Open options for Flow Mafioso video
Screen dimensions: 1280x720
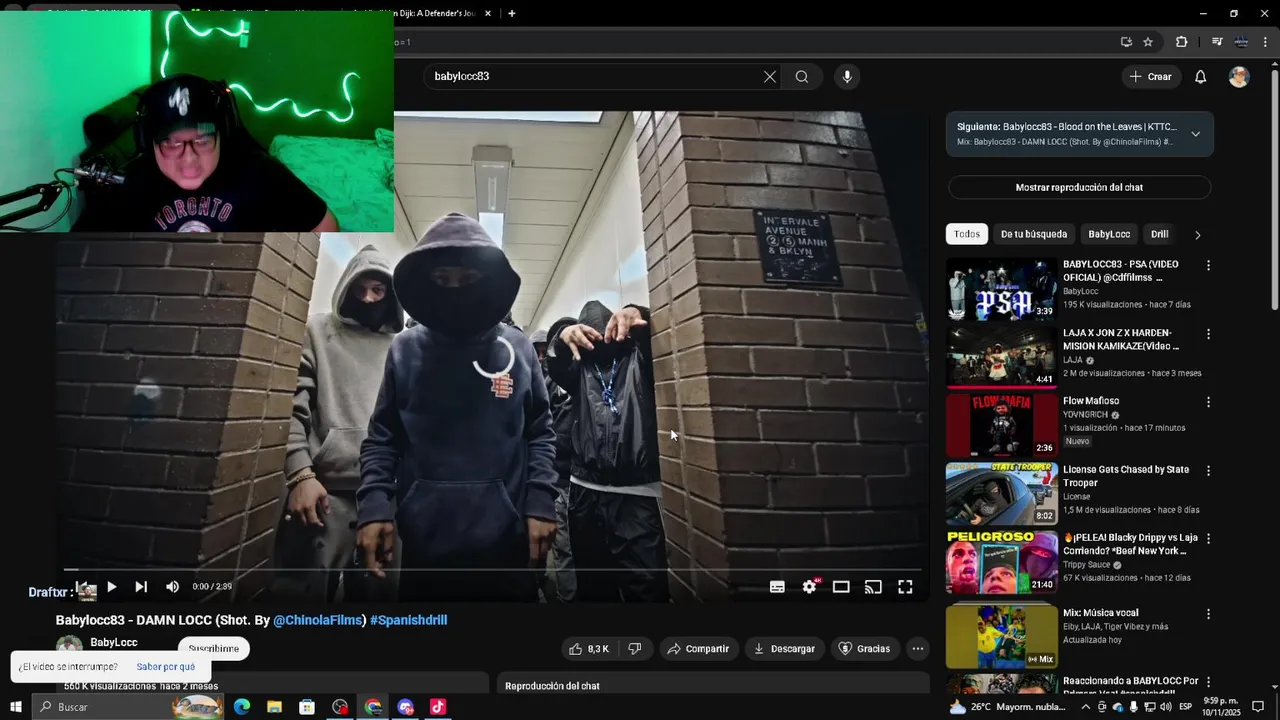pos(1208,402)
